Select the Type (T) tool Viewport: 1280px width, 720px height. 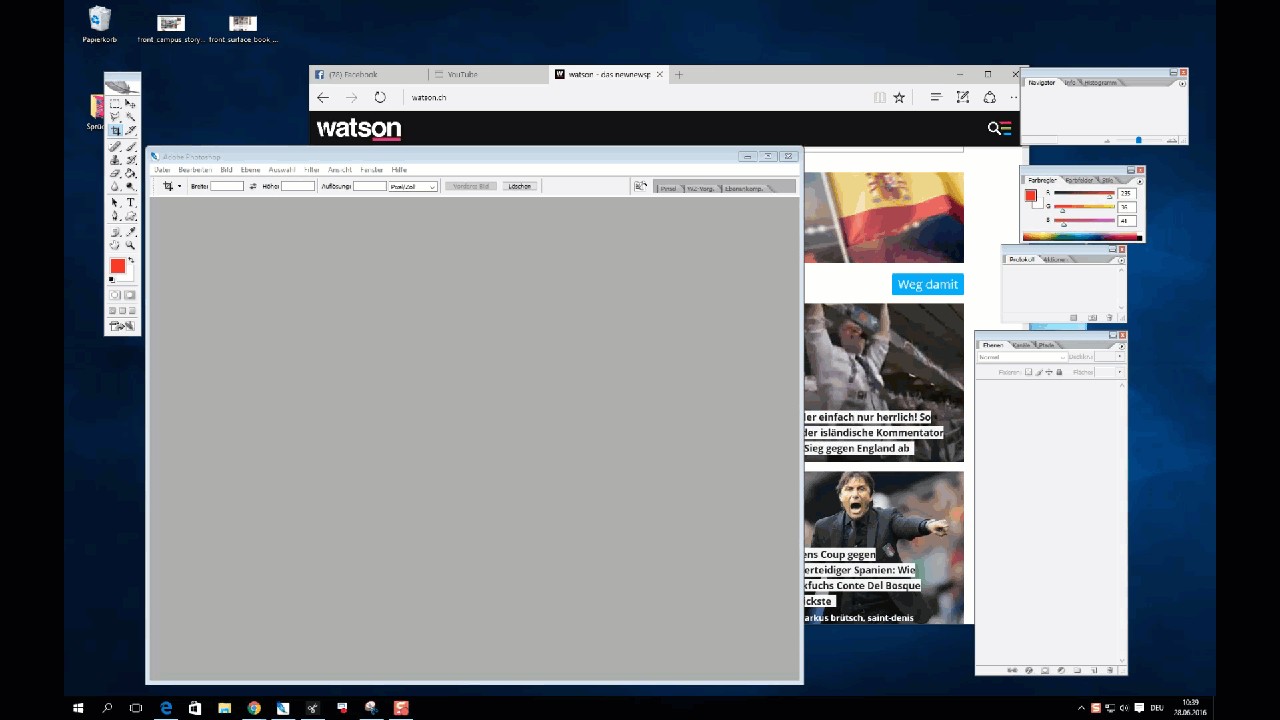click(x=130, y=203)
